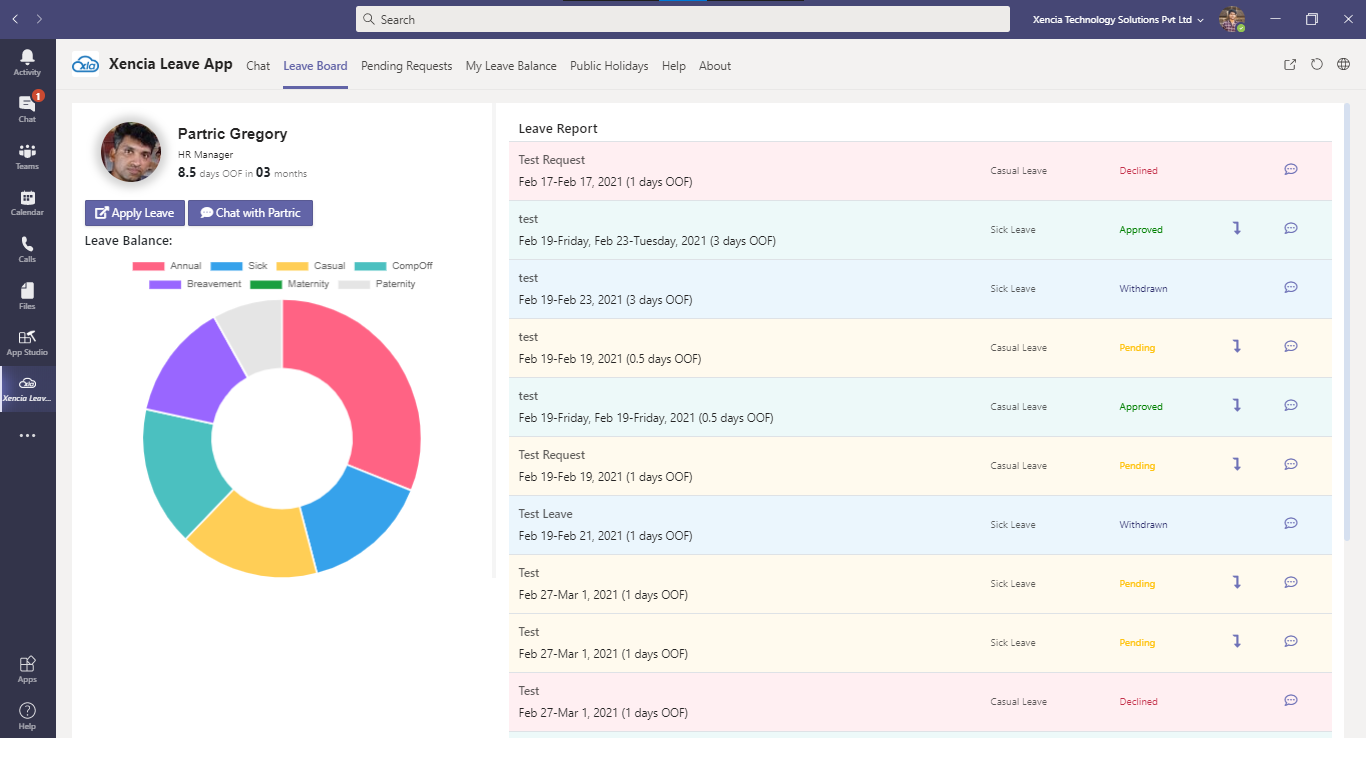
Task: Click the withdraw arrow on the Approved Sick Leave row
Action: 1237,228
